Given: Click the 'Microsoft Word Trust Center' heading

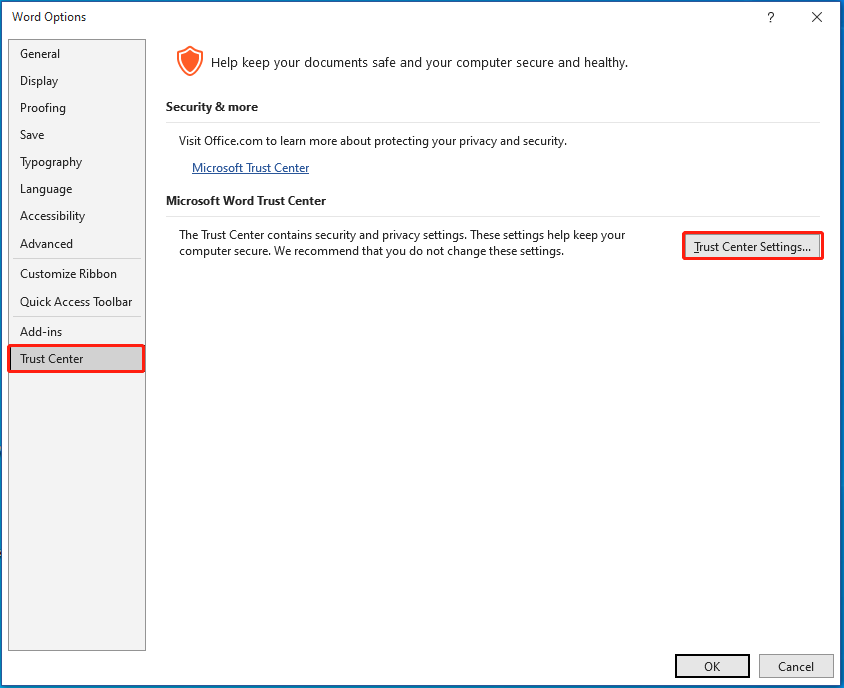Looking at the screenshot, I should [246, 201].
